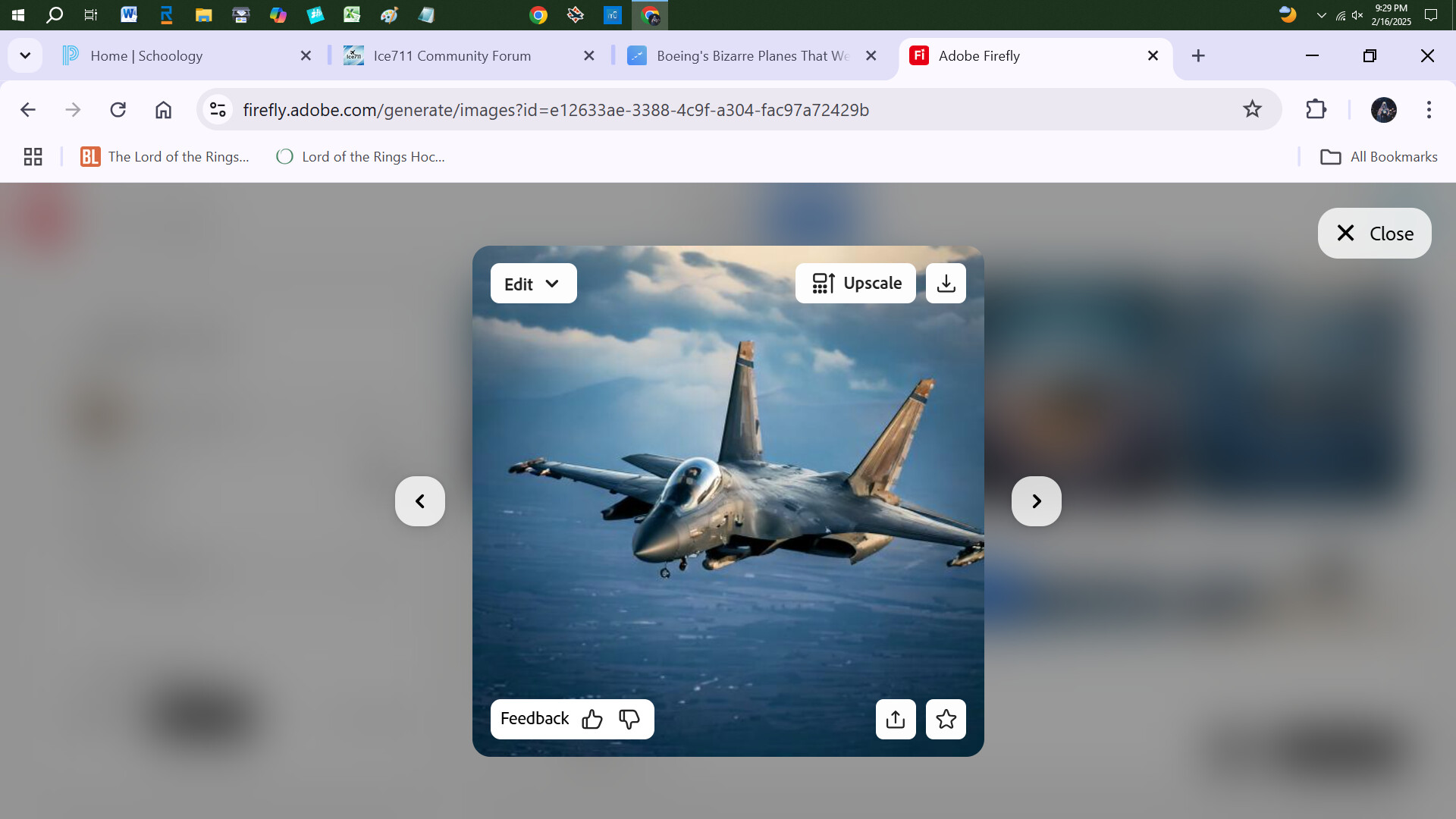Click the share icon on the image
The height and width of the screenshot is (819, 1456).
tap(896, 719)
